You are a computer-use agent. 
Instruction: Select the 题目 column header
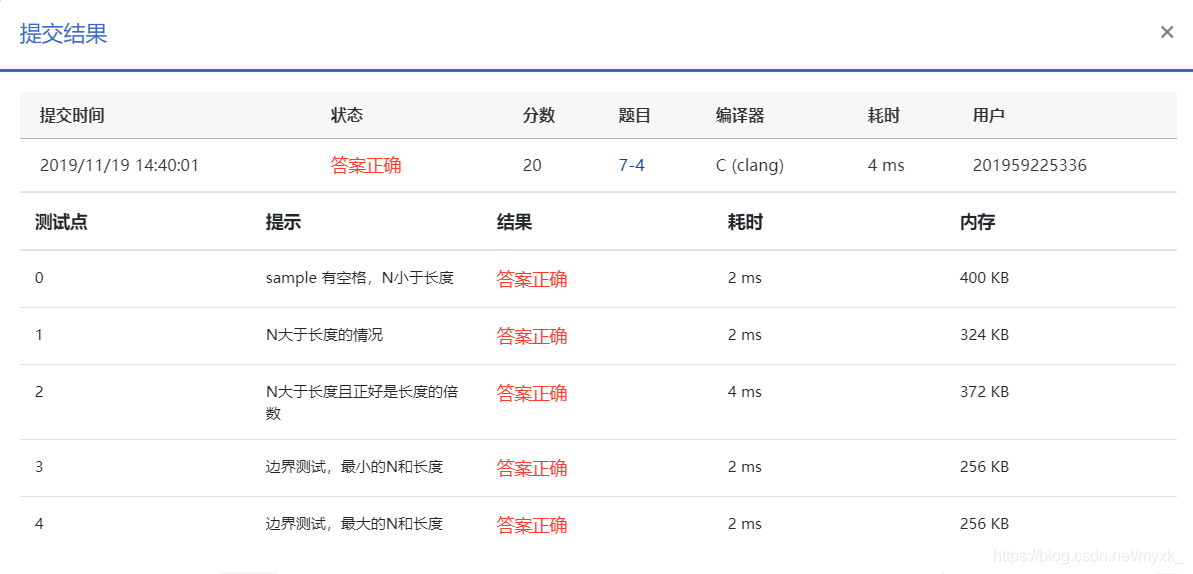[635, 116]
